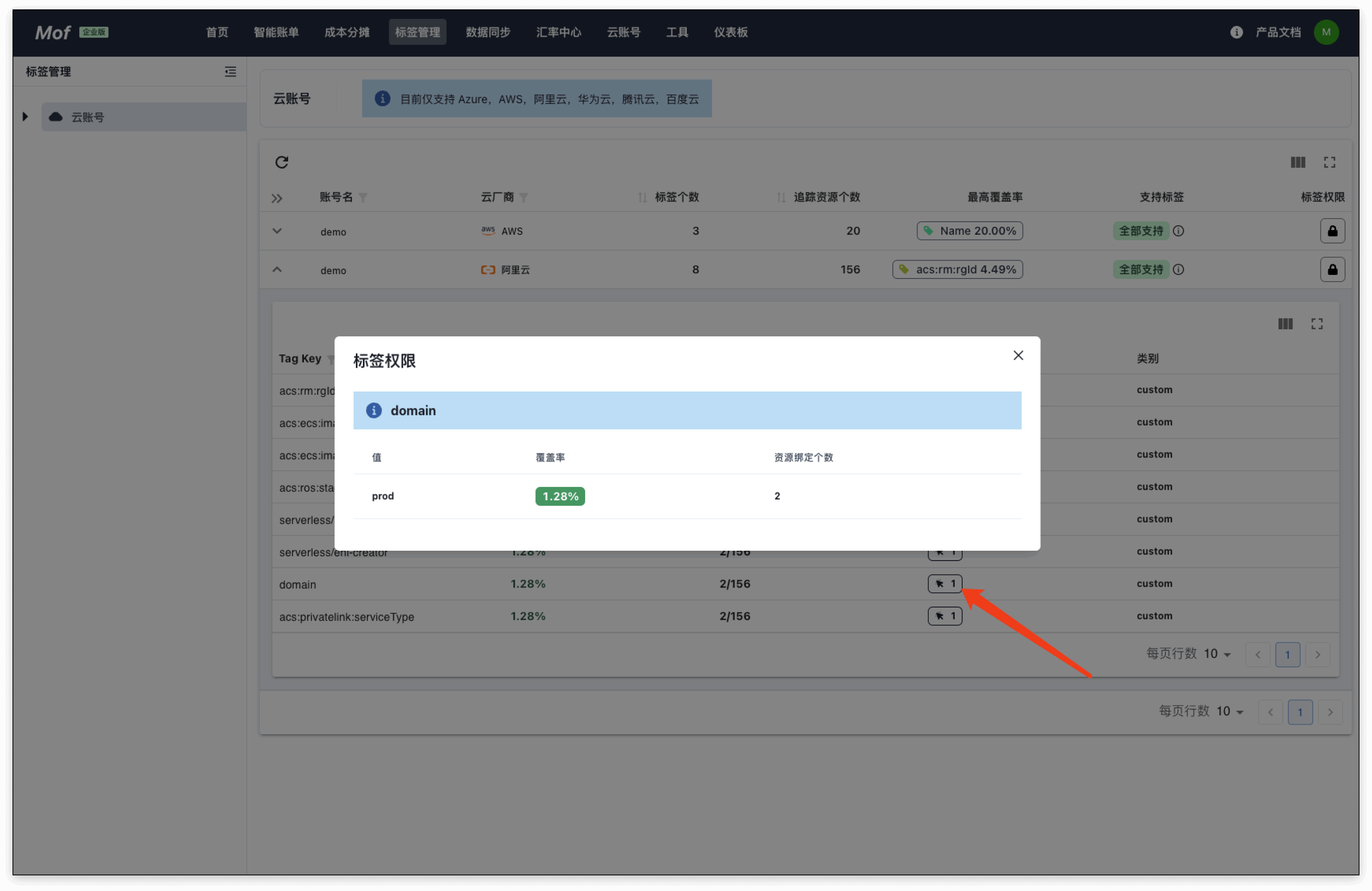Filter the 云厂商 column
This screenshot has width=1372, height=891.
[523, 198]
